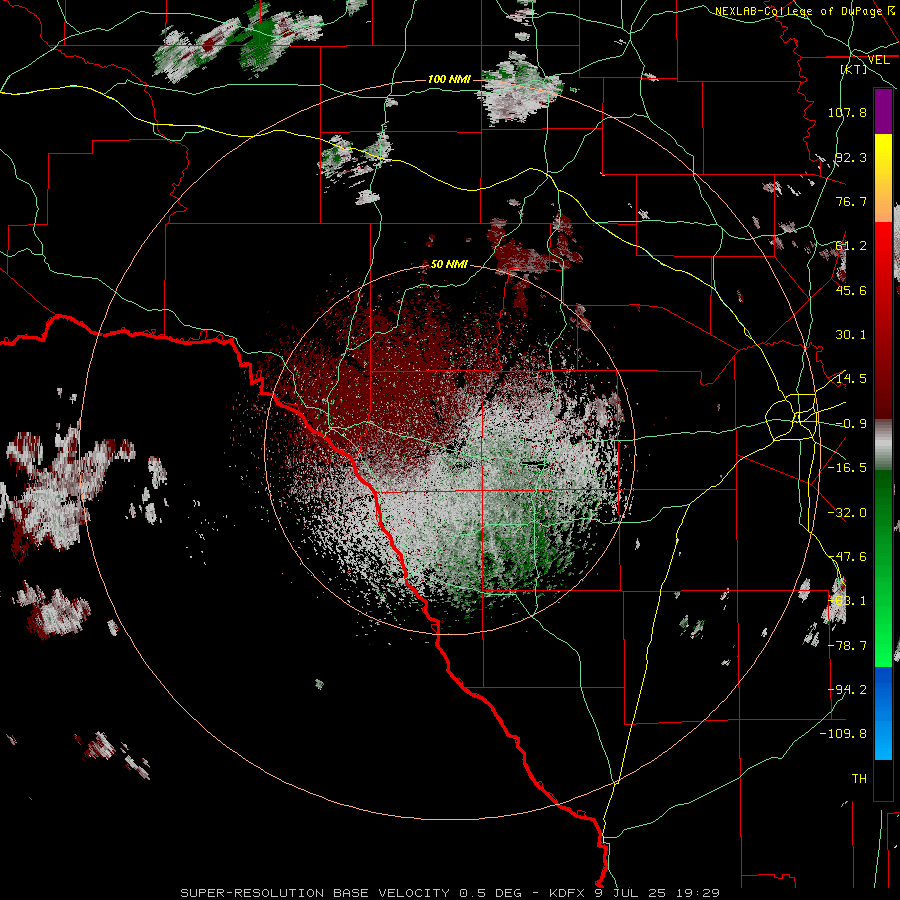The image size is (900, 900).
Task: Click the "NEXLAB-College of DuPage" credit text
Action: 798,11
